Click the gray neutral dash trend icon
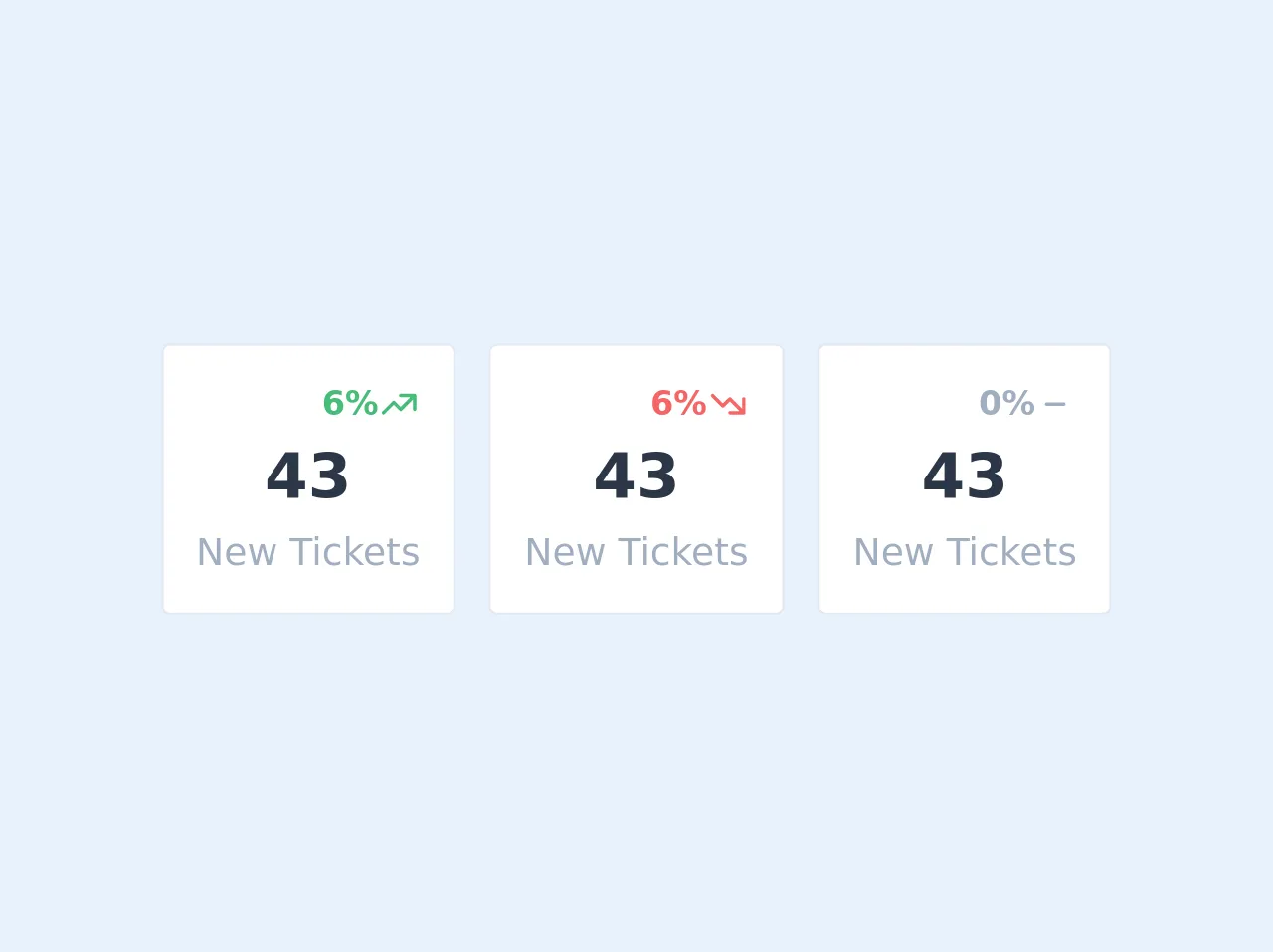The height and width of the screenshot is (952, 1273). click(1055, 404)
